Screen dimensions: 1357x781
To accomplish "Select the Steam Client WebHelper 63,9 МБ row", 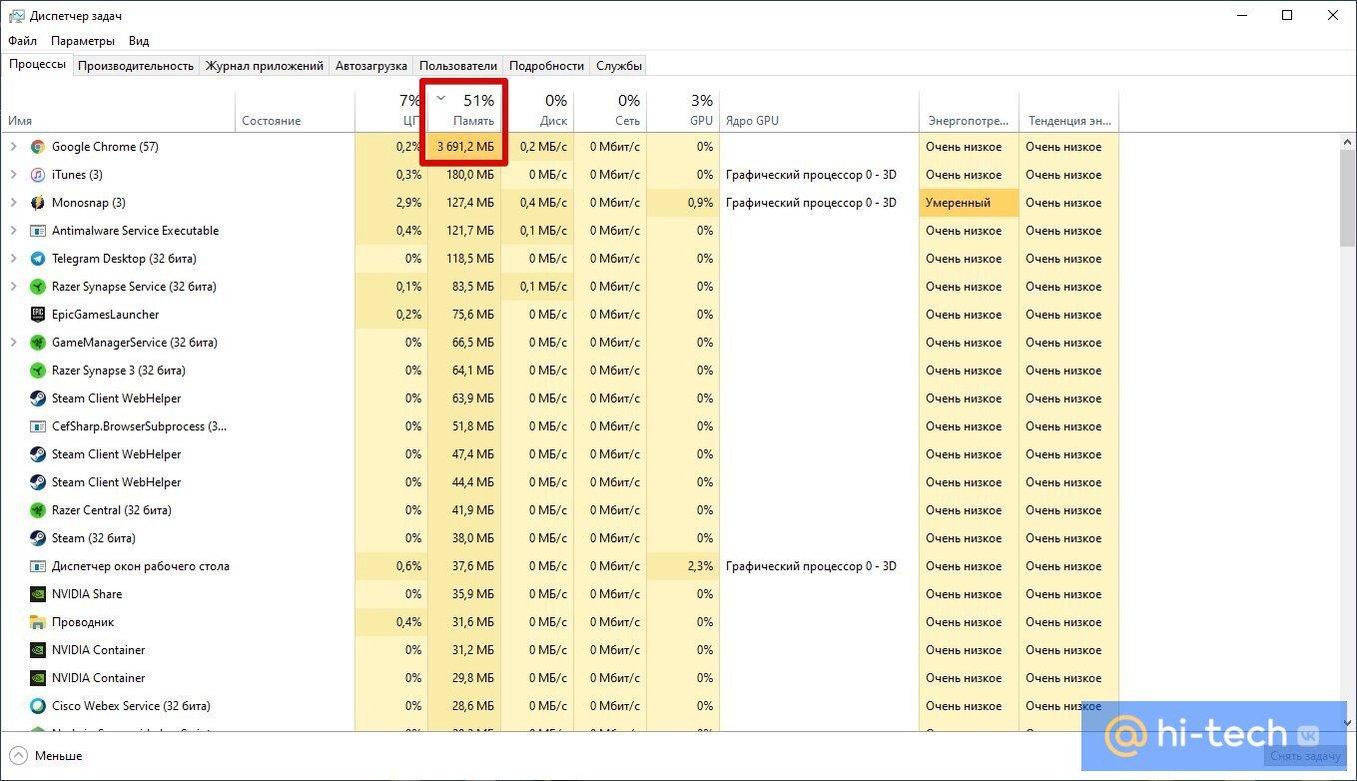I will coord(560,399).
